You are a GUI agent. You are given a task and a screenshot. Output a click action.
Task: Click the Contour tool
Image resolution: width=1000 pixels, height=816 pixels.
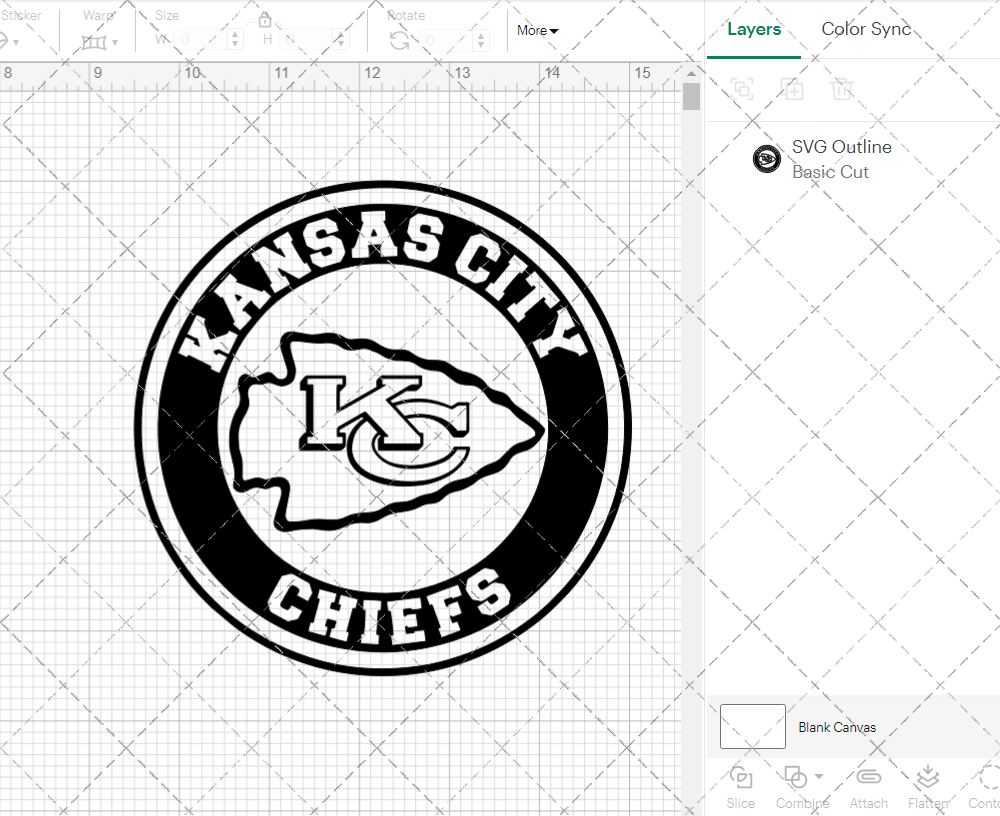(x=985, y=787)
